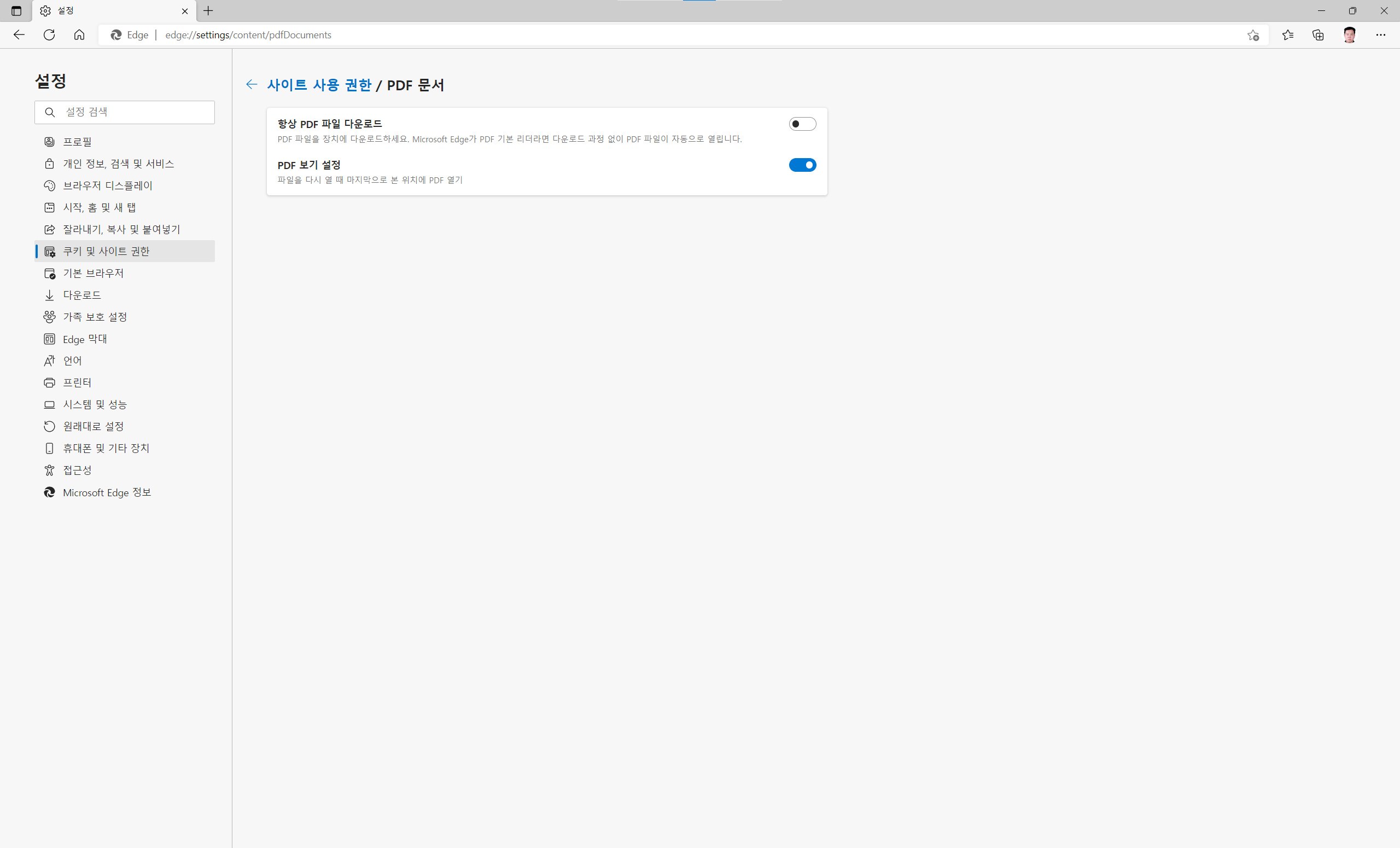Refresh the page with reload icon
Screen dimensions: 1400x848
click(x=49, y=34)
